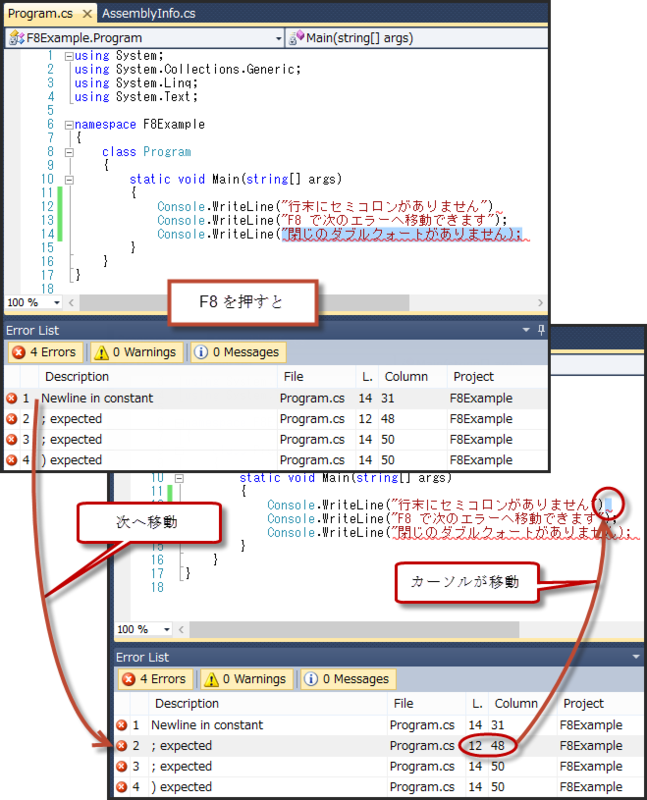Click the red error icon of row 3 in bottom list
The height and width of the screenshot is (800, 647).
click(121, 767)
